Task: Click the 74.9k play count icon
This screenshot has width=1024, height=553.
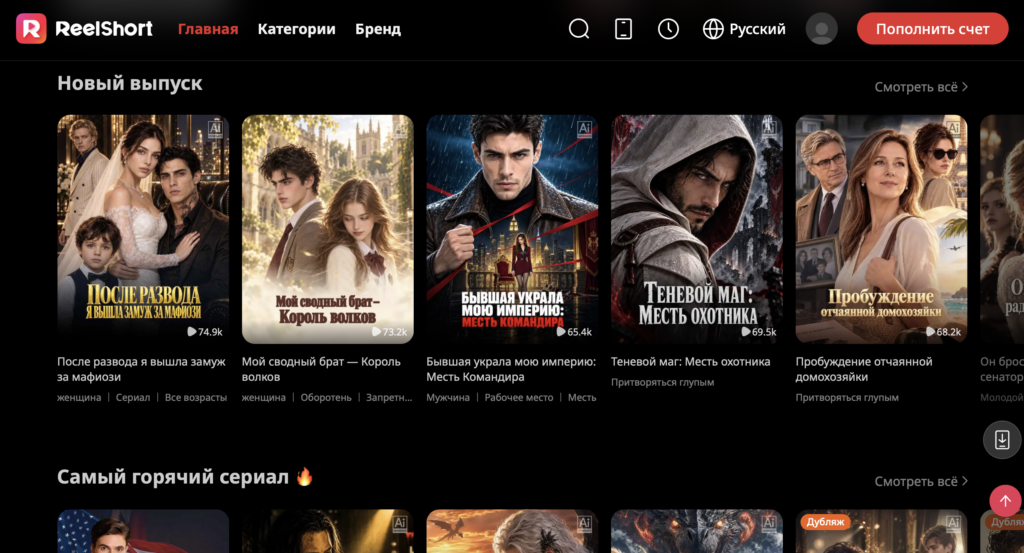Action: 191,332
